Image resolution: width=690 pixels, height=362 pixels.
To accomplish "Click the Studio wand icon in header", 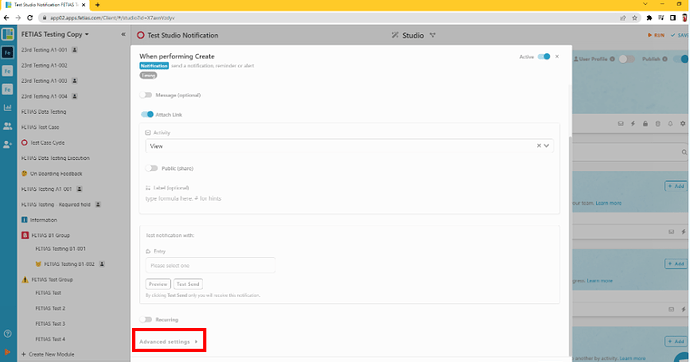I will pos(395,35).
